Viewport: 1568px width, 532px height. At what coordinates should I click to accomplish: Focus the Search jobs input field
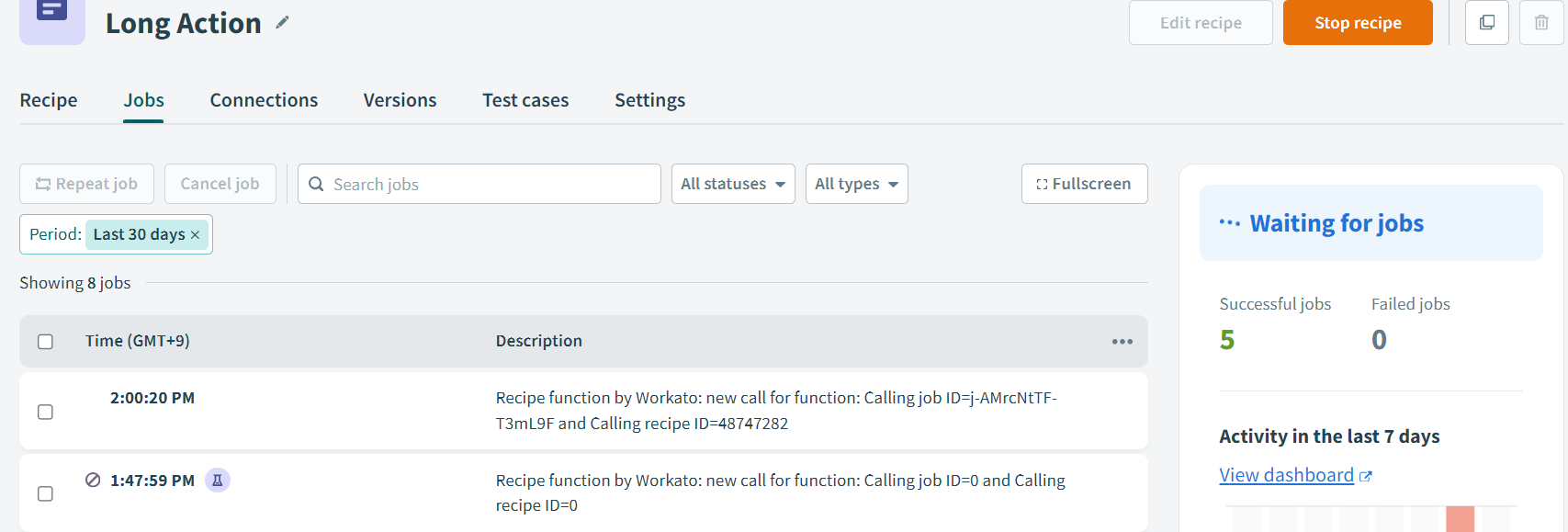click(491, 184)
